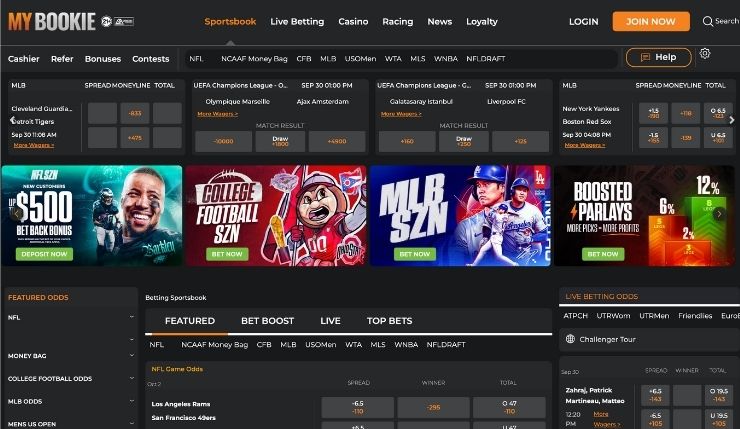Click Deposit Now on the NFL SZN banner

[x=43, y=254]
